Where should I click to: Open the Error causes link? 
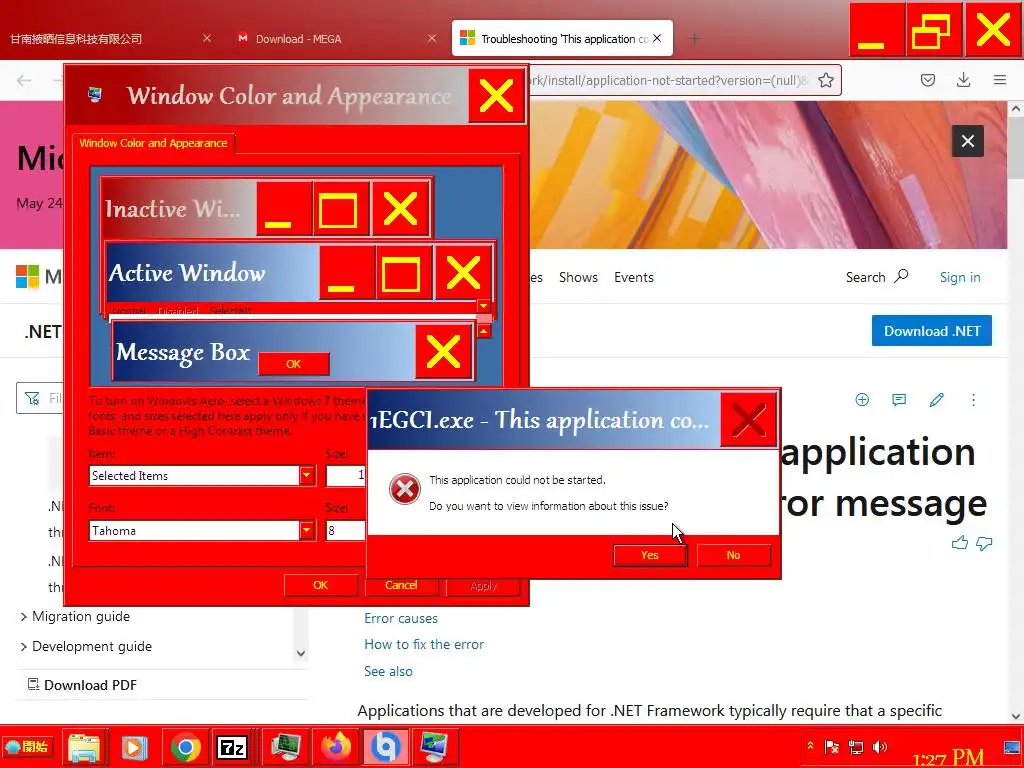pos(401,618)
